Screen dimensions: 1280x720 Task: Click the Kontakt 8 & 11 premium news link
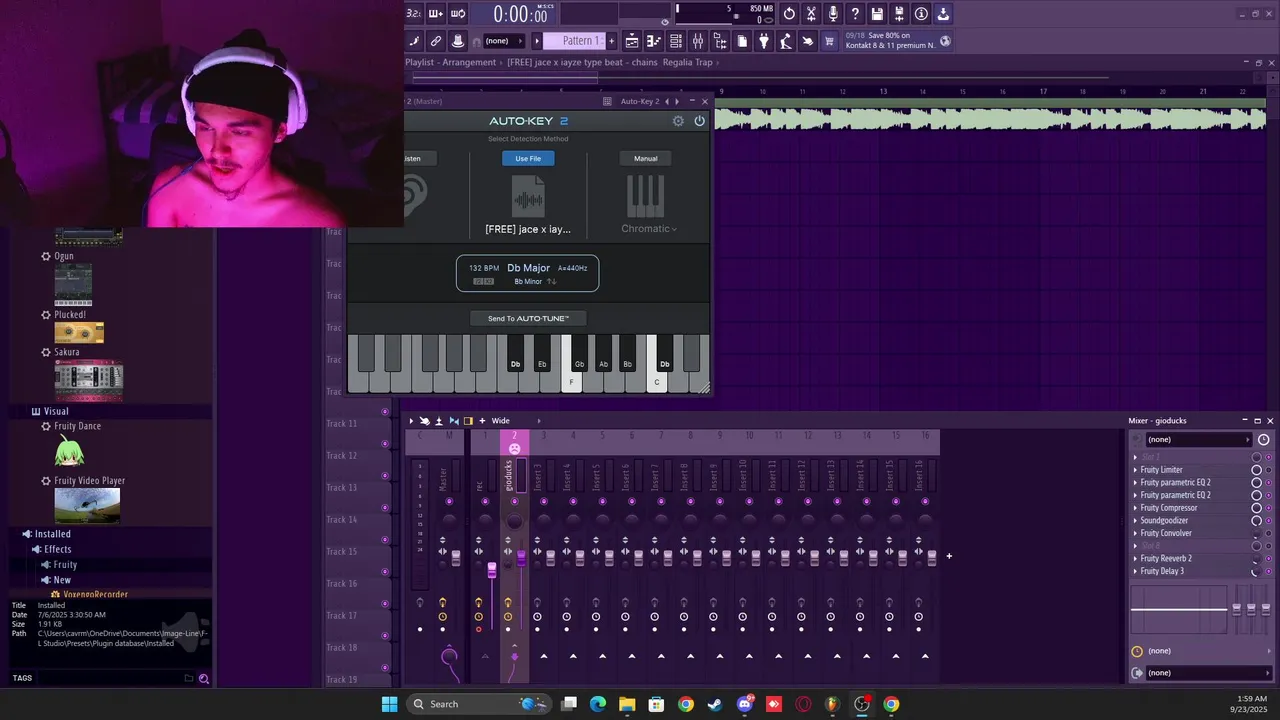coord(891,41)
